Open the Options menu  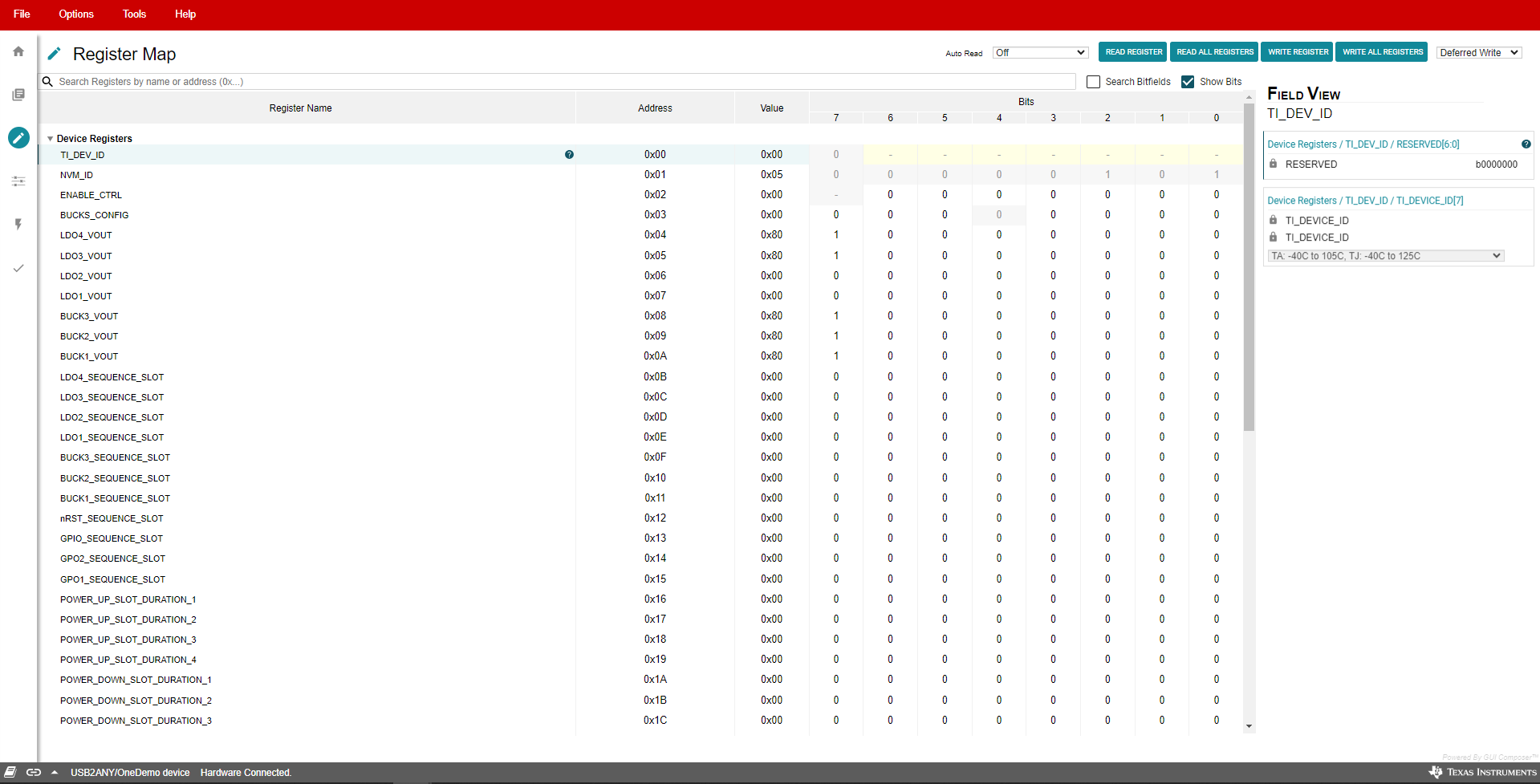[x=76, y=14]
